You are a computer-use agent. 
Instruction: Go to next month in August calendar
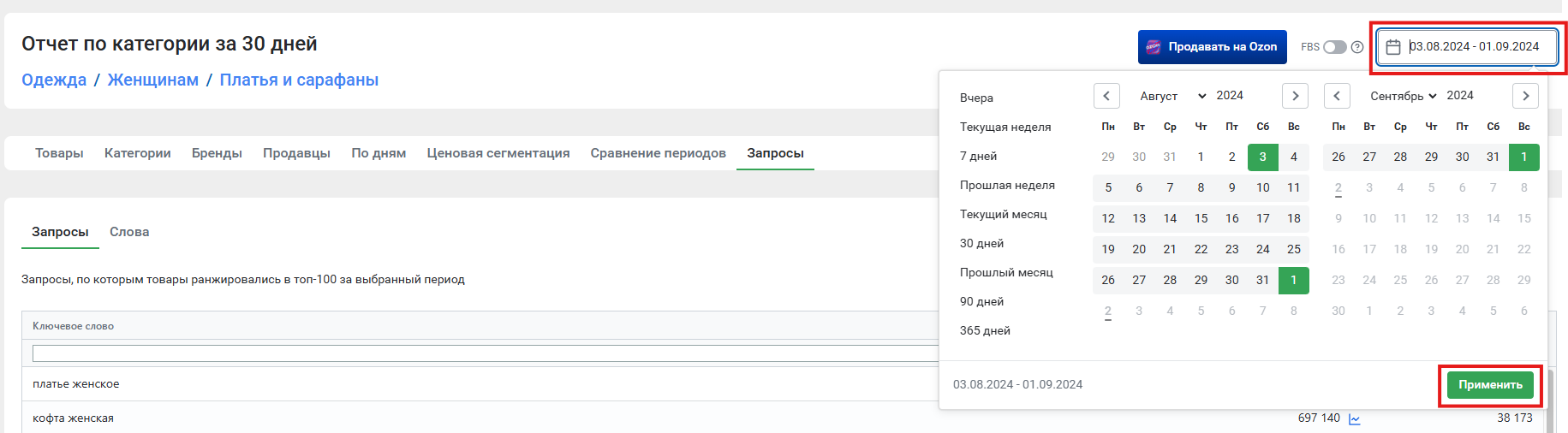click(1295, 96)
